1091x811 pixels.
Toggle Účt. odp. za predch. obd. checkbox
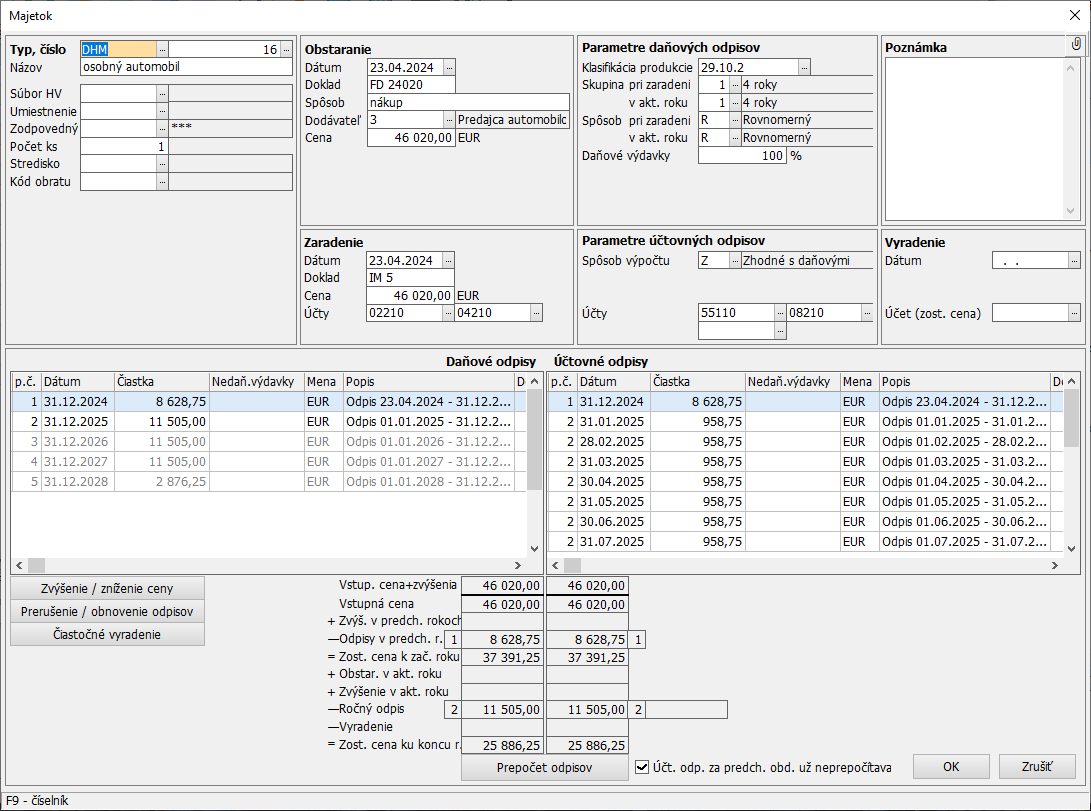(643, 767)
